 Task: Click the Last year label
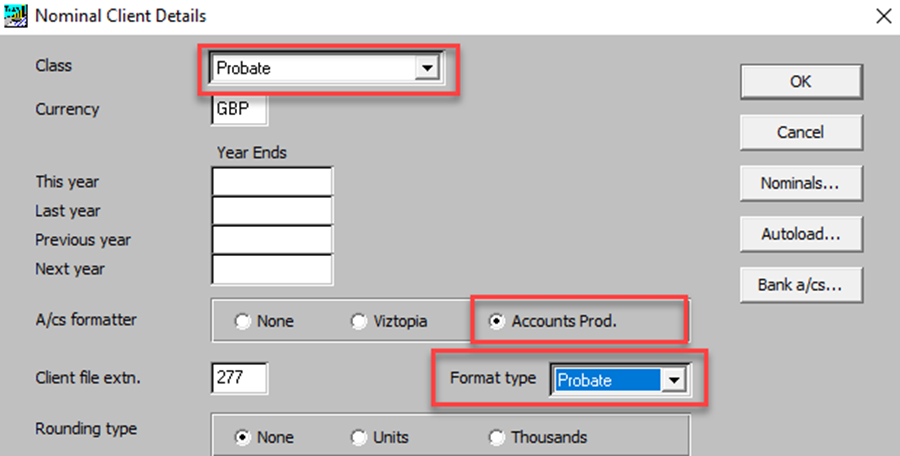pos(68,211)
